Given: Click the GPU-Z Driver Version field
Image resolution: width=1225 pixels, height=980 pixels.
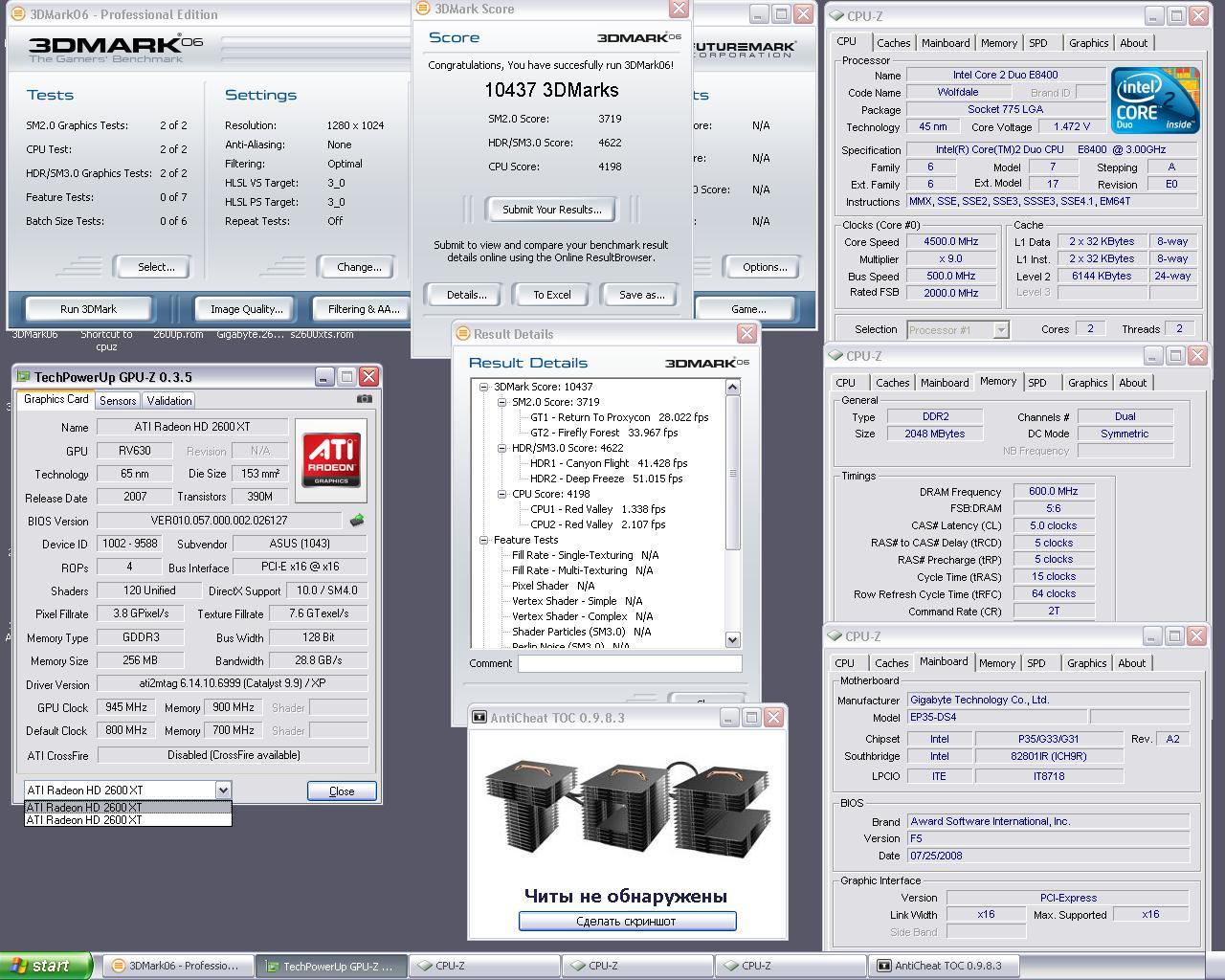Looking at the screenshot, I should point(232,684).
